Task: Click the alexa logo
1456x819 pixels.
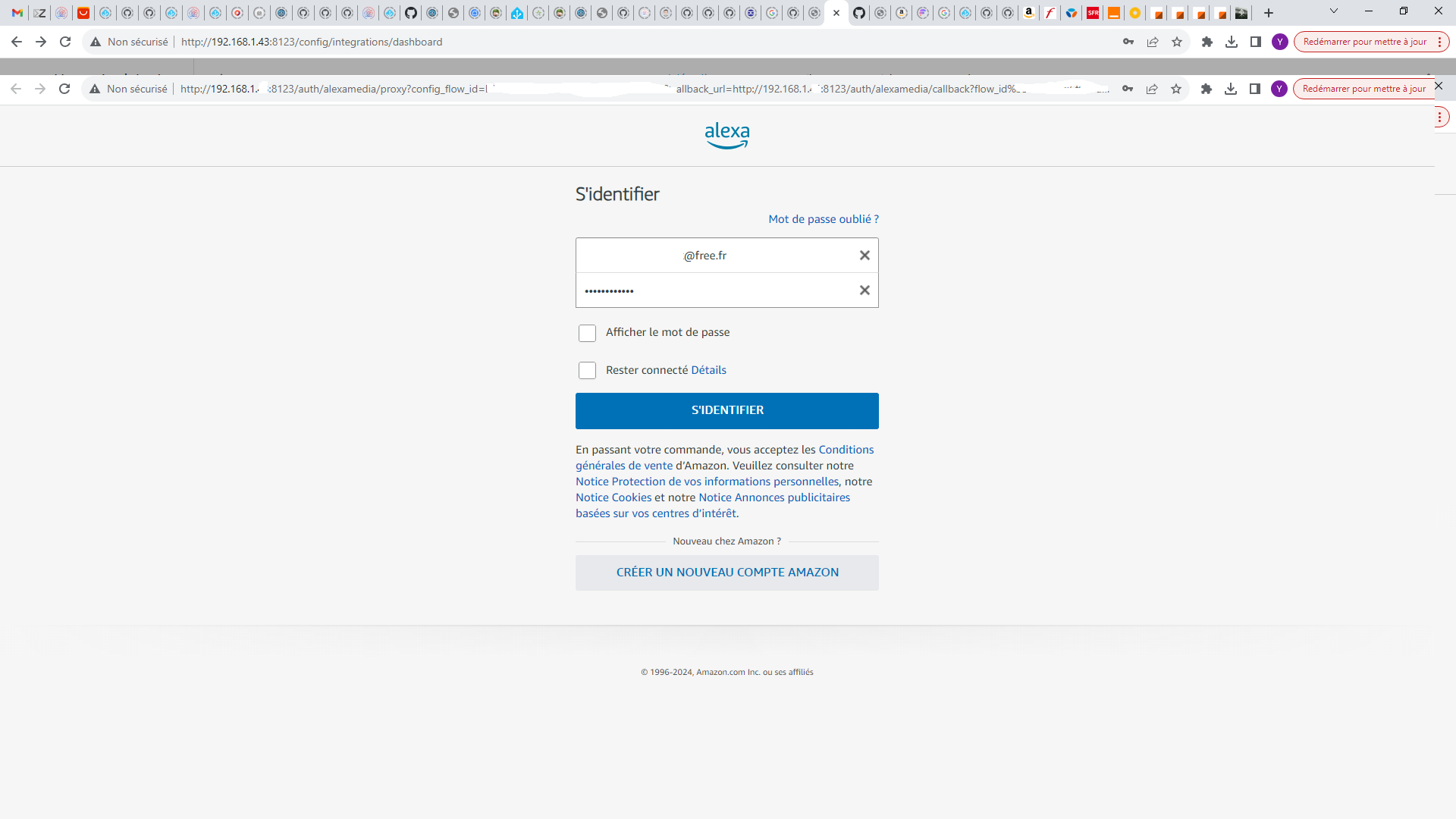Action: tap(727, 136)
